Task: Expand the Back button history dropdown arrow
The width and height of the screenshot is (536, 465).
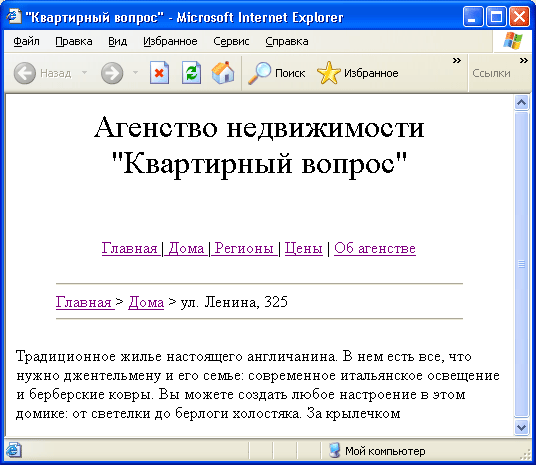Action: coord(84,72)
